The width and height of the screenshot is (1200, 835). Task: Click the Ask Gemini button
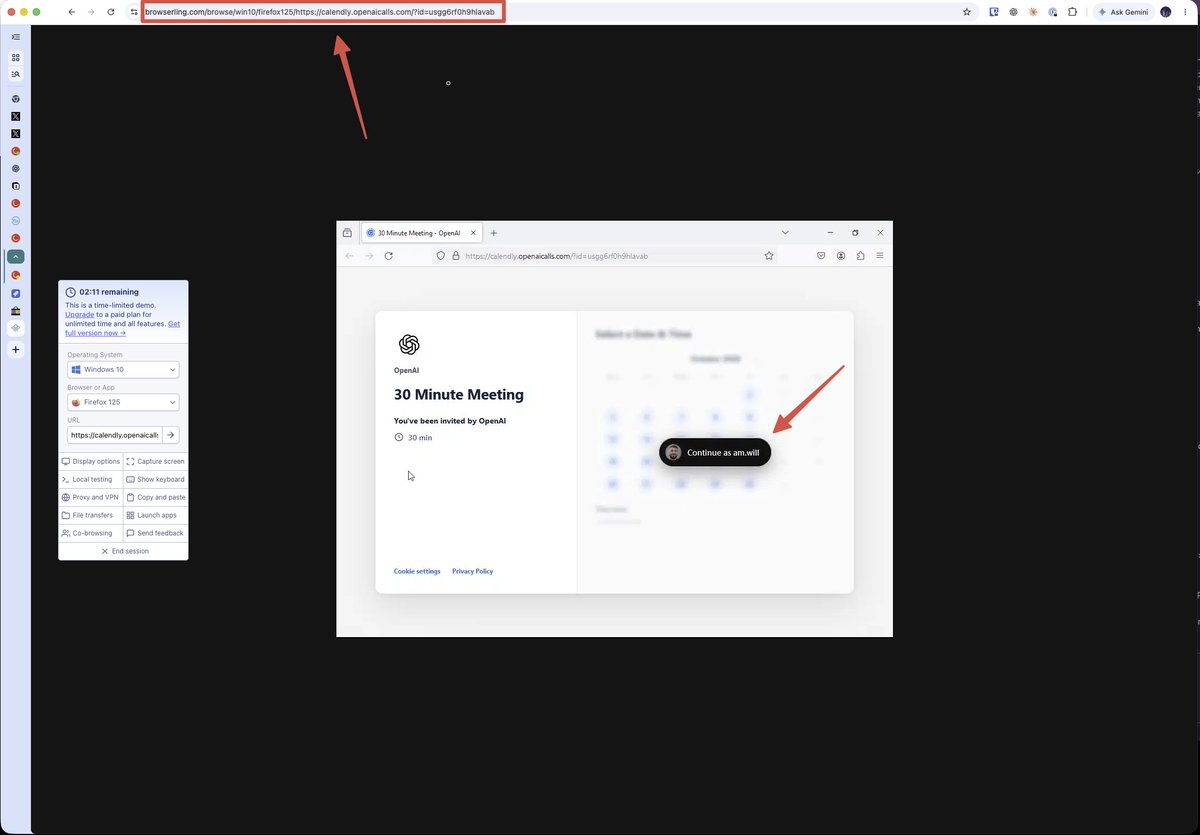pos(1122,12)
